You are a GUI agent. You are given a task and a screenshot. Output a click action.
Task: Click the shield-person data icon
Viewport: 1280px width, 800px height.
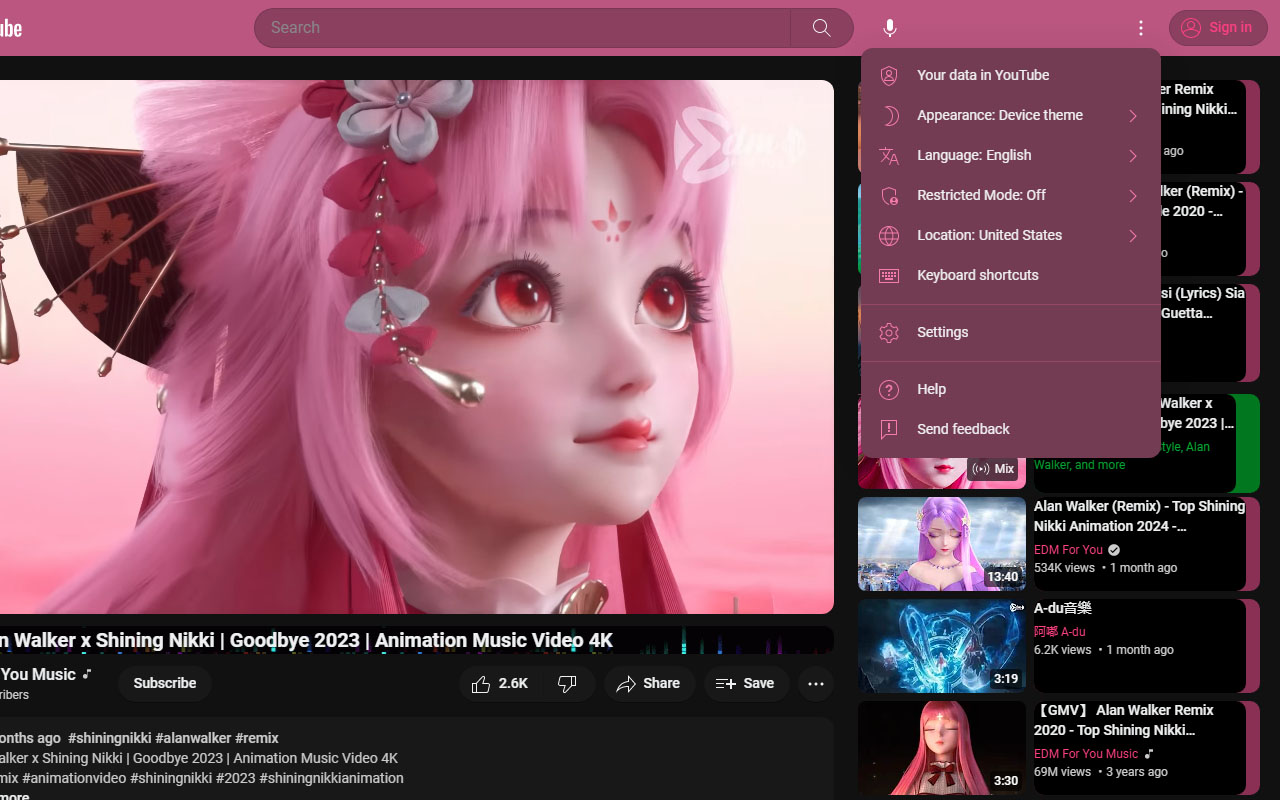[x=889, y=76]
